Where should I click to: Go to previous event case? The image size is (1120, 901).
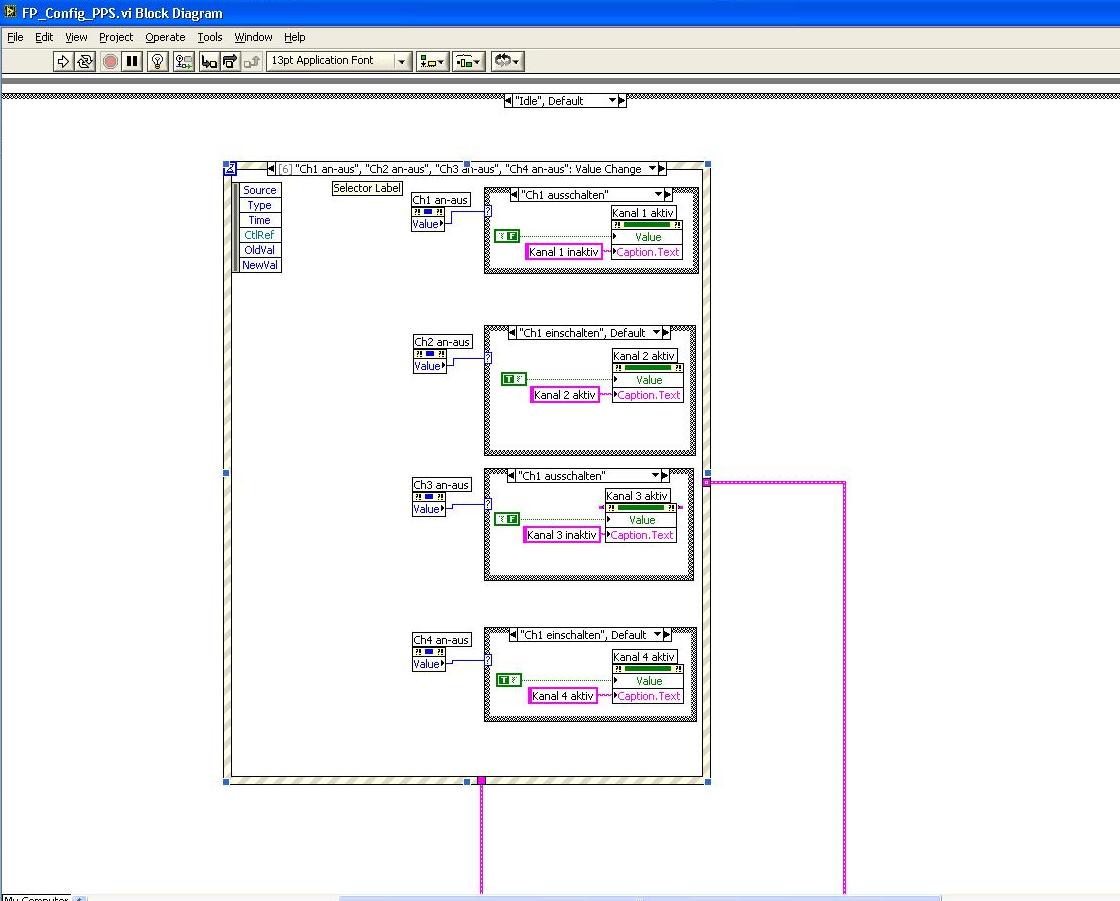[271, 169]
